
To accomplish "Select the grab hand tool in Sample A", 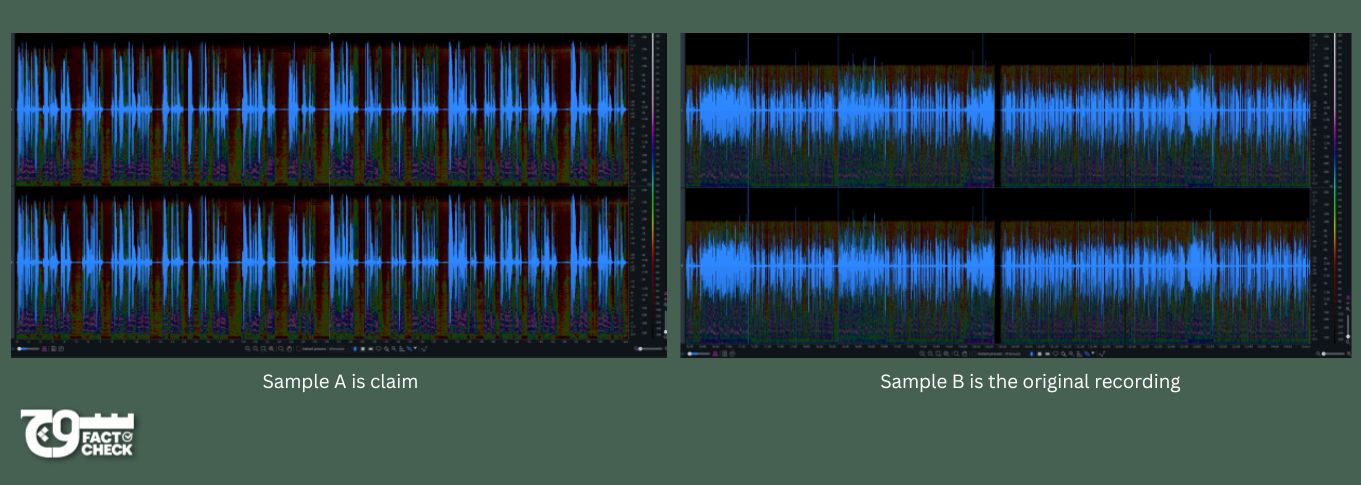I will click(x=290, y=349).
